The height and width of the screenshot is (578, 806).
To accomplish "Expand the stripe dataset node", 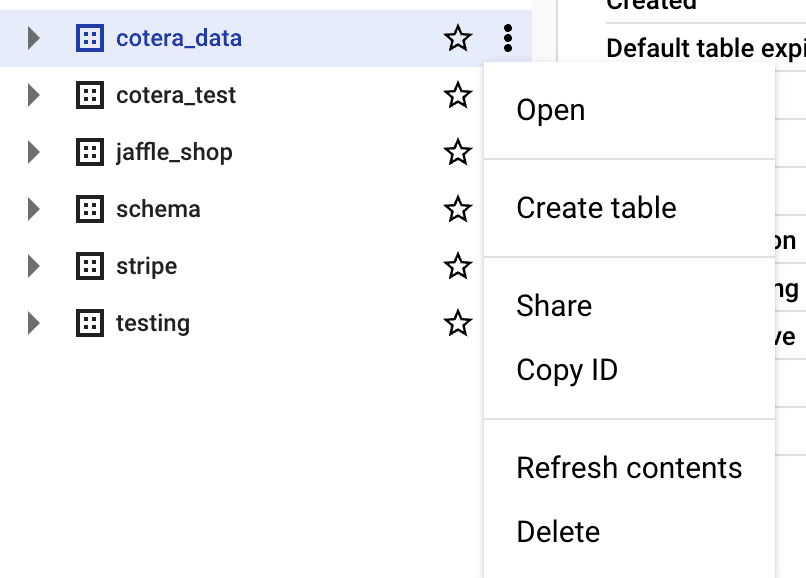I will [34, 267].
